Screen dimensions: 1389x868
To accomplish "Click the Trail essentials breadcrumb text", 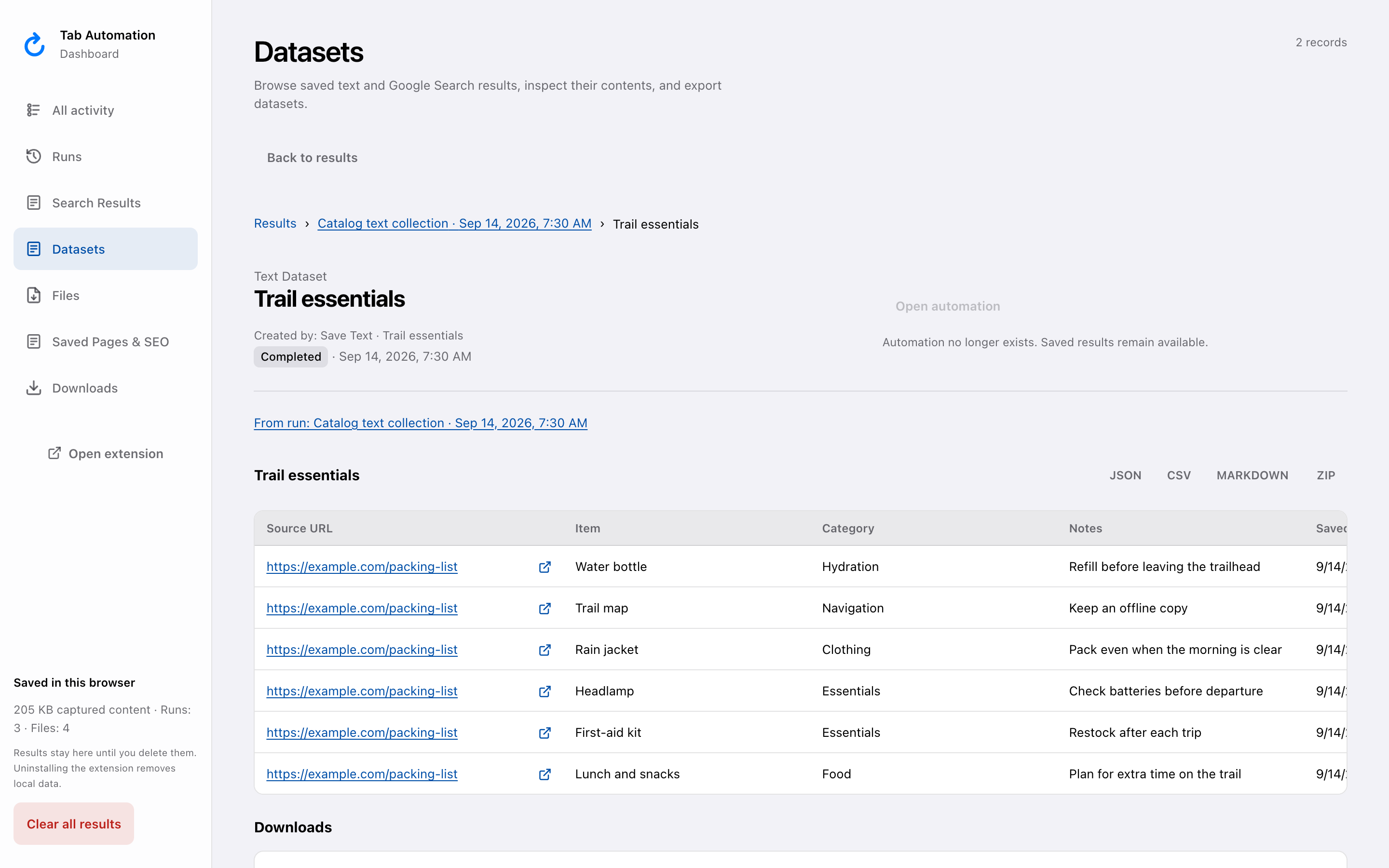I will pos(655,224).
